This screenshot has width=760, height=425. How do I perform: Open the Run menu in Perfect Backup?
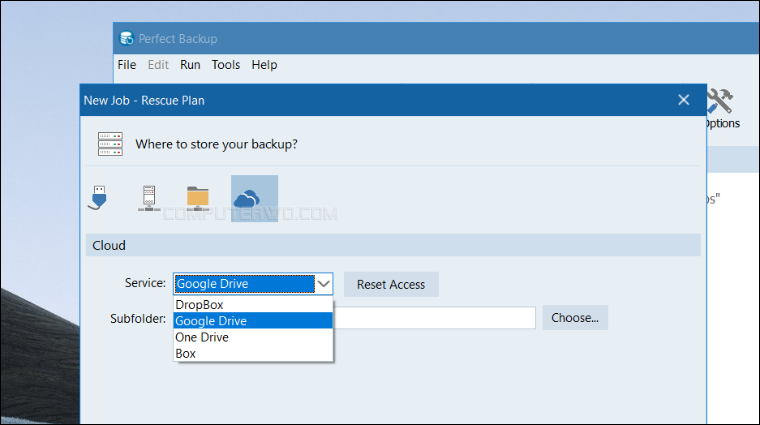pos(190,65)
